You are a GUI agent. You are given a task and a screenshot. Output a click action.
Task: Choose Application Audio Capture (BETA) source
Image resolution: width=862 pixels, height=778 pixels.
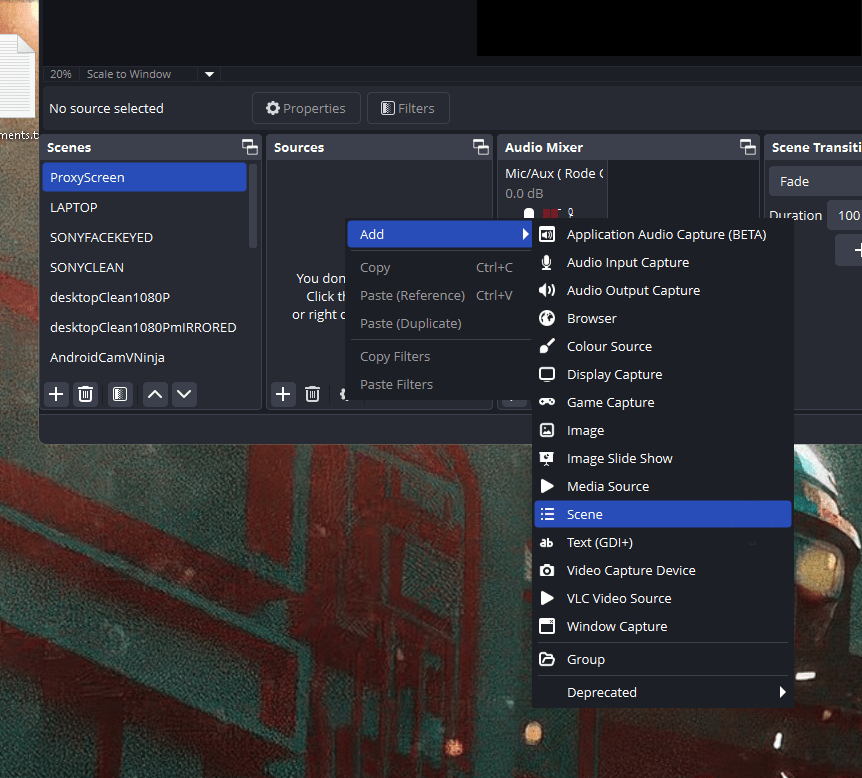(662, 234)
